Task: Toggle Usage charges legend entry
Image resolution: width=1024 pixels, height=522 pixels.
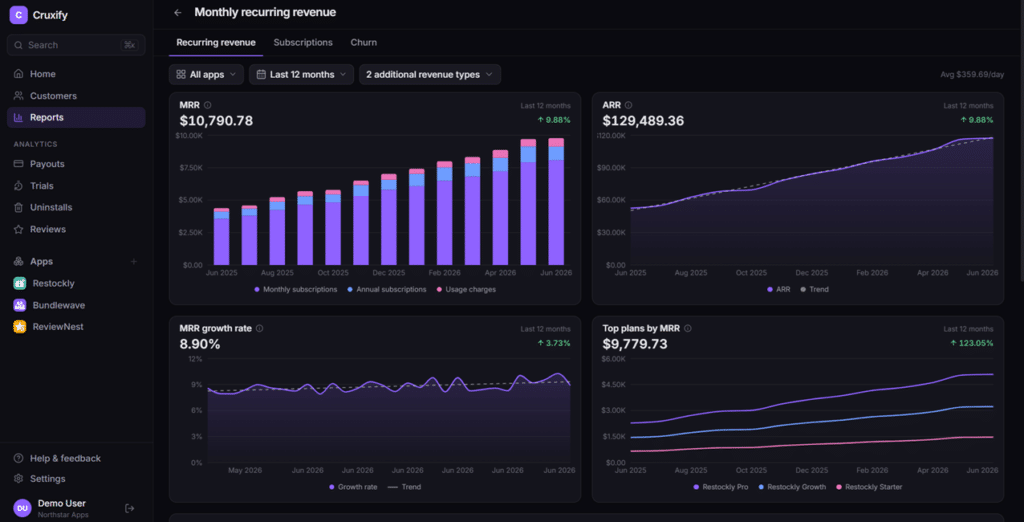Action: [466, 289]
